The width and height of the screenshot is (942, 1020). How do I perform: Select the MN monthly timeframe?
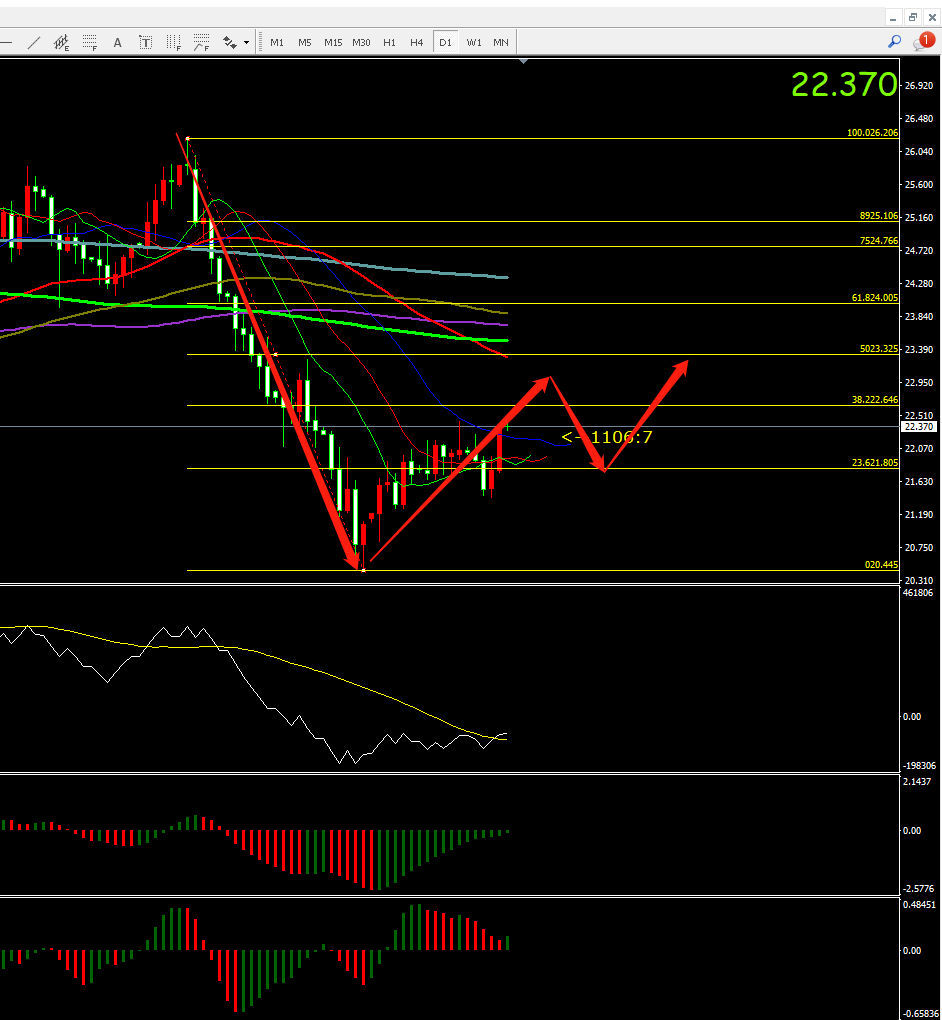click(x=501, y=42)
